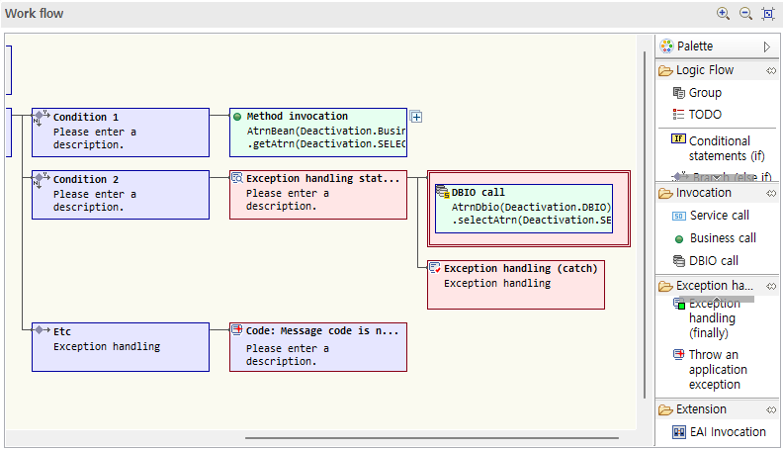Click the zoom in magnifier icon
Screen dimensions: 783x449
[723, 14]
